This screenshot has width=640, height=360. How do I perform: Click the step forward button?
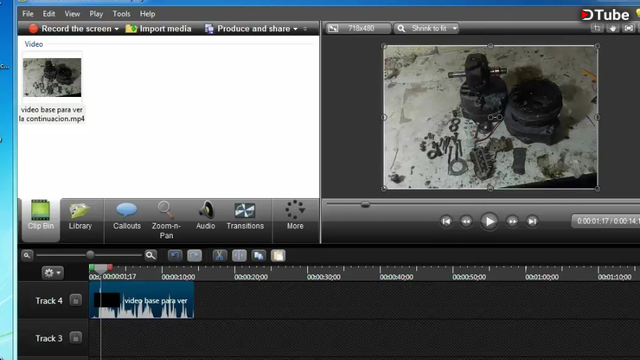[512, 221]
